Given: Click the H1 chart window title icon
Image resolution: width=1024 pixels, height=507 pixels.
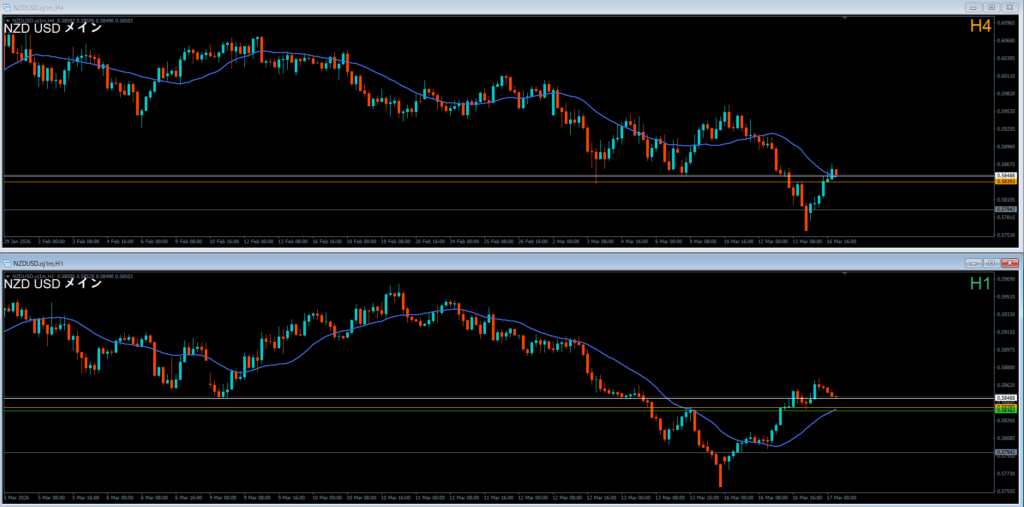Looking at the screenshot, I should click(x=7, y=262).
